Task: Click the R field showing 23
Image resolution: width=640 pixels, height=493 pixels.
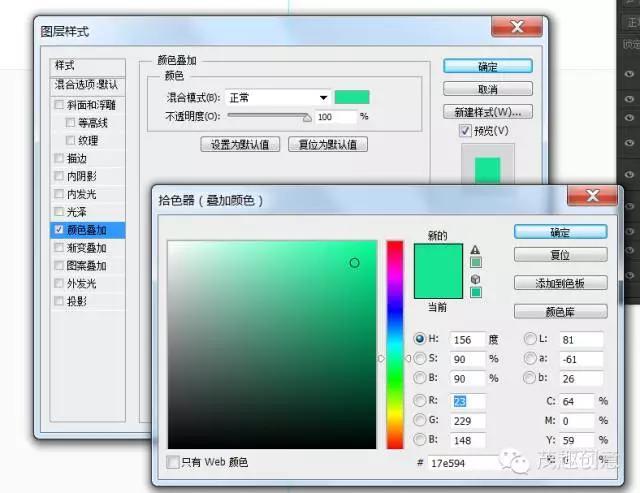Action: coord(467,401)
